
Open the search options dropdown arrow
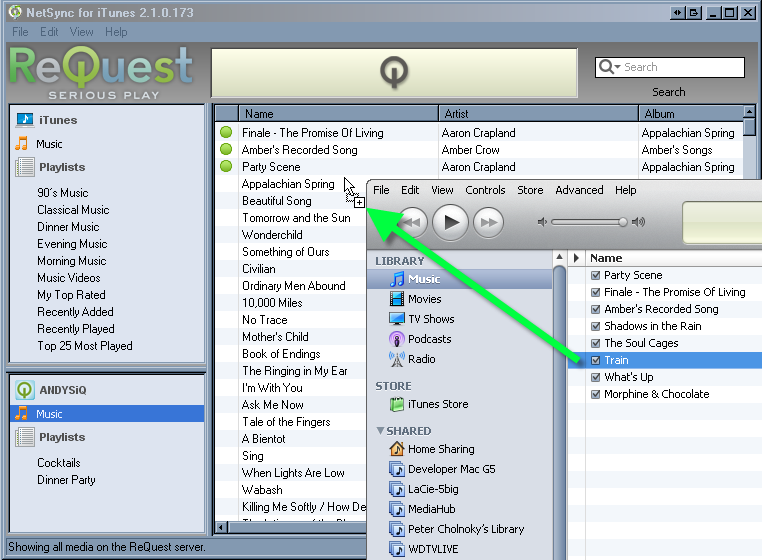[x=618, y=67]
